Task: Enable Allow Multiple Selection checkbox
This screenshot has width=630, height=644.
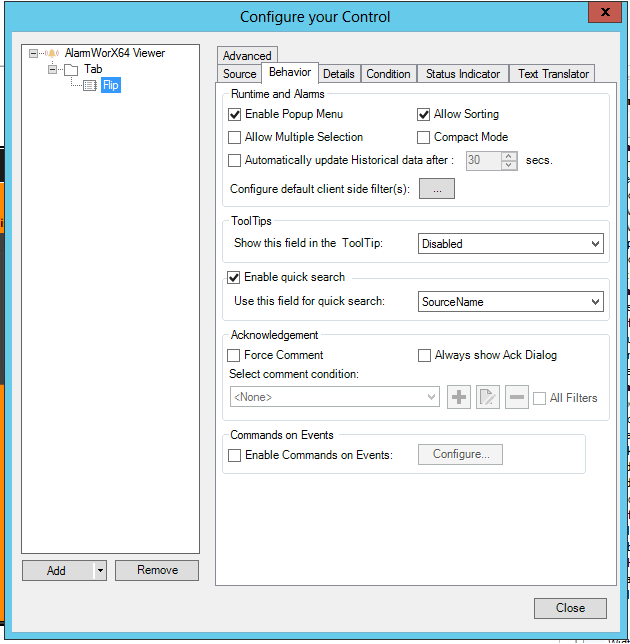Action: point(235,137)
